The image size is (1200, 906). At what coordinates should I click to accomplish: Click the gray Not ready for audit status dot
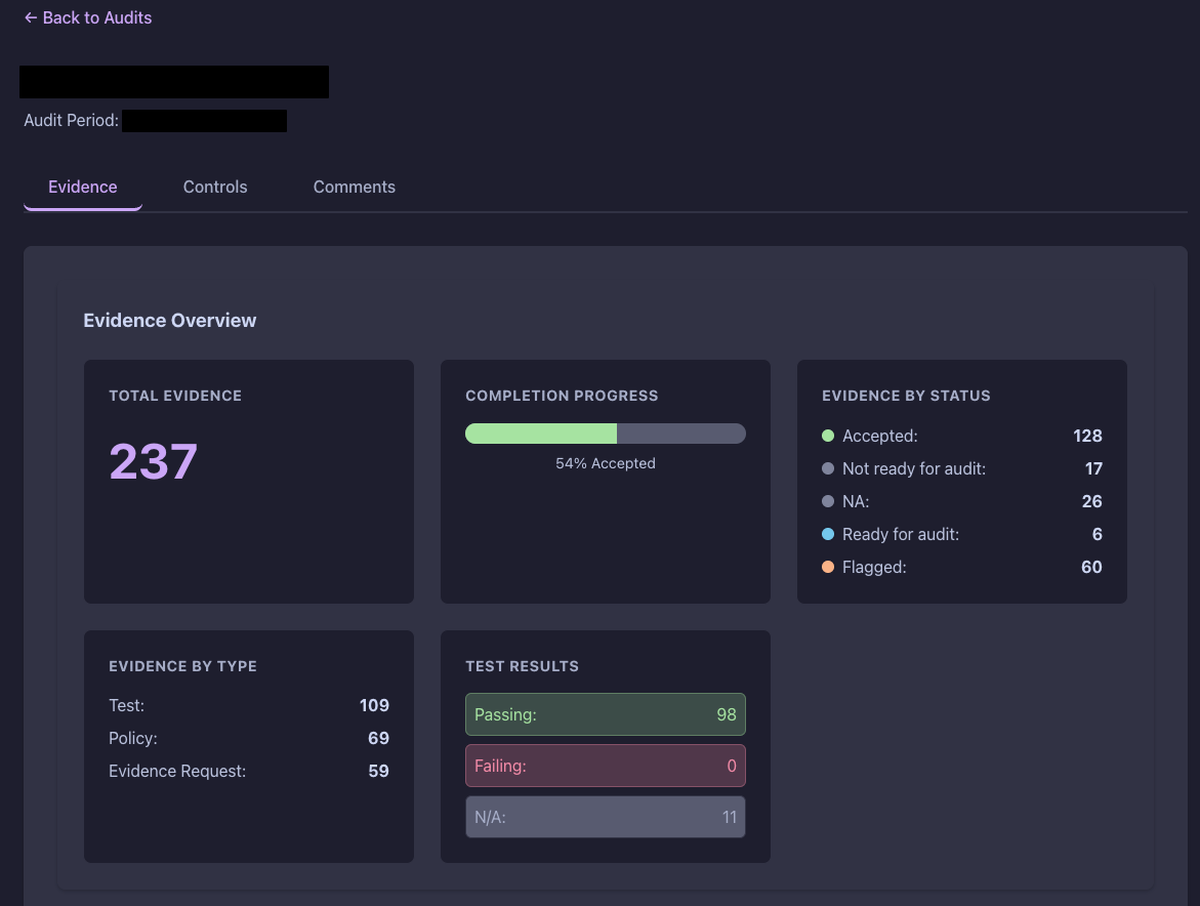click(828, 468)
